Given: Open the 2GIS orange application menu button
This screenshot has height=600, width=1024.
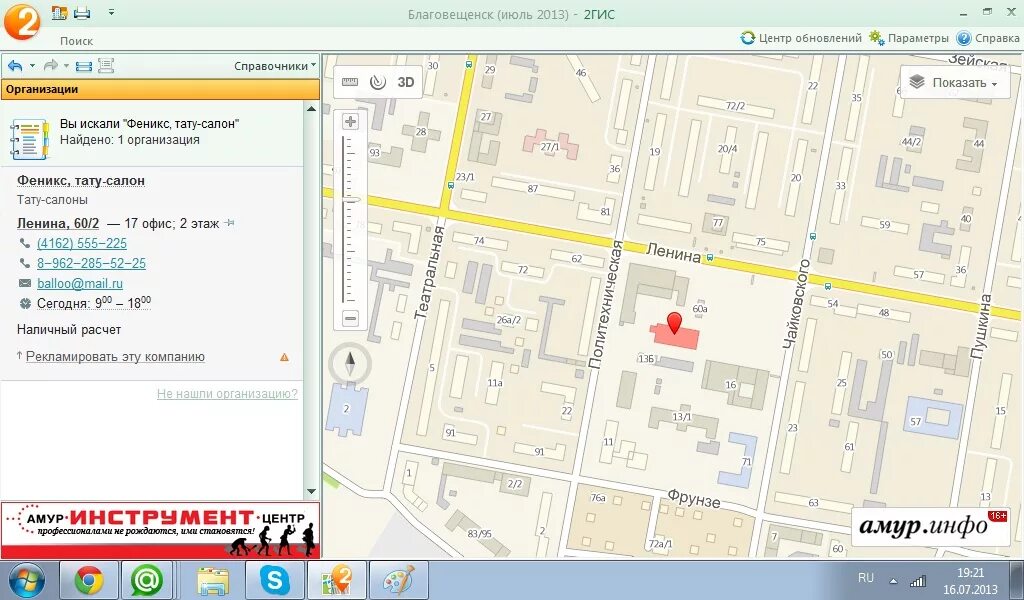Looking at the screenshot, I should coord(22,21).
